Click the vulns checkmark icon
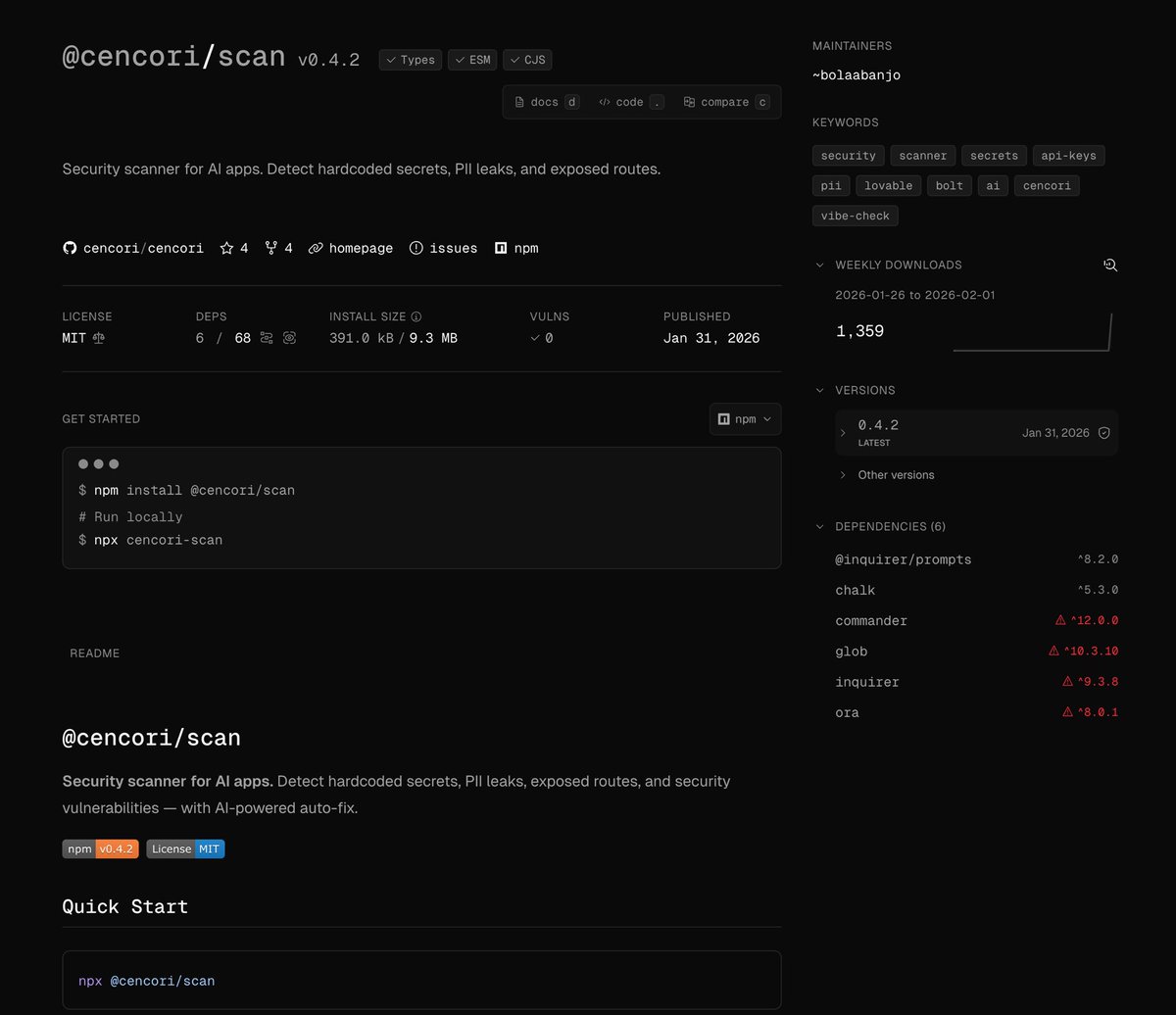This screenshot has width=1176, height=1015. point(535,338)
